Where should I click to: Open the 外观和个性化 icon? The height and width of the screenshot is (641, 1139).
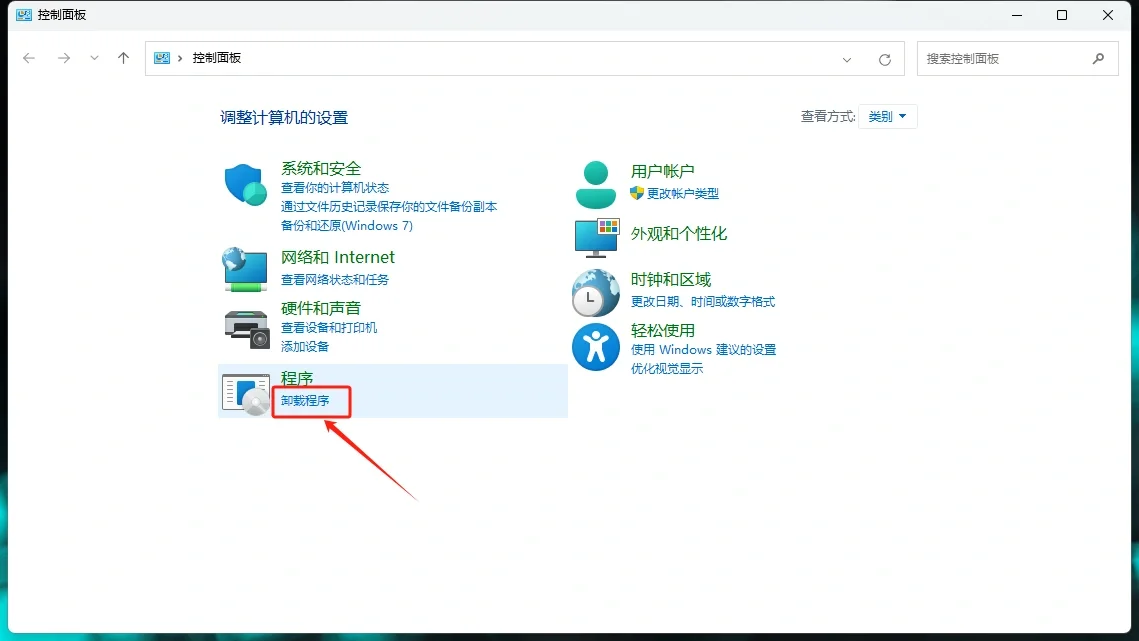pos(595,238)
